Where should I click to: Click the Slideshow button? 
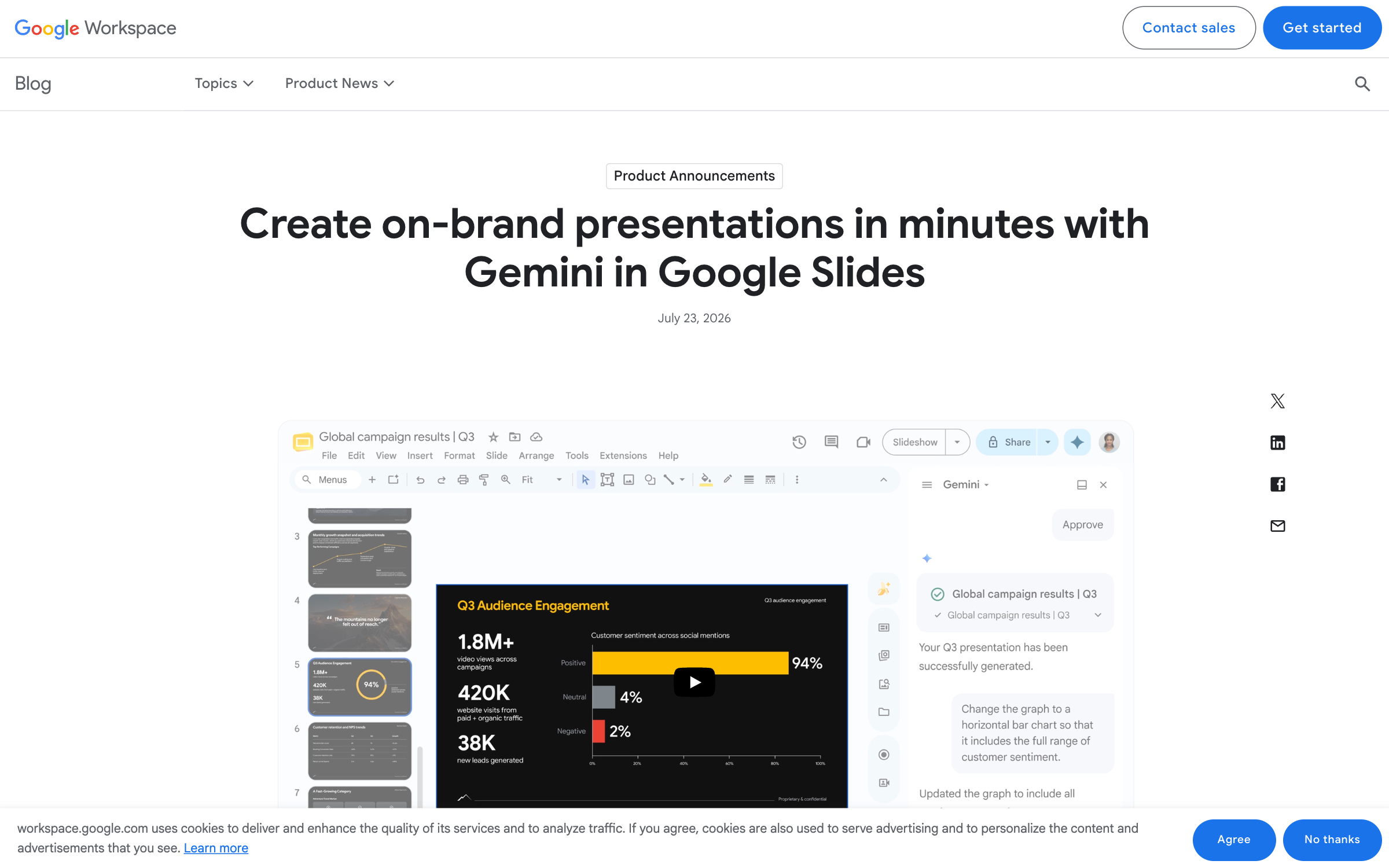click(x=915, y=442)
